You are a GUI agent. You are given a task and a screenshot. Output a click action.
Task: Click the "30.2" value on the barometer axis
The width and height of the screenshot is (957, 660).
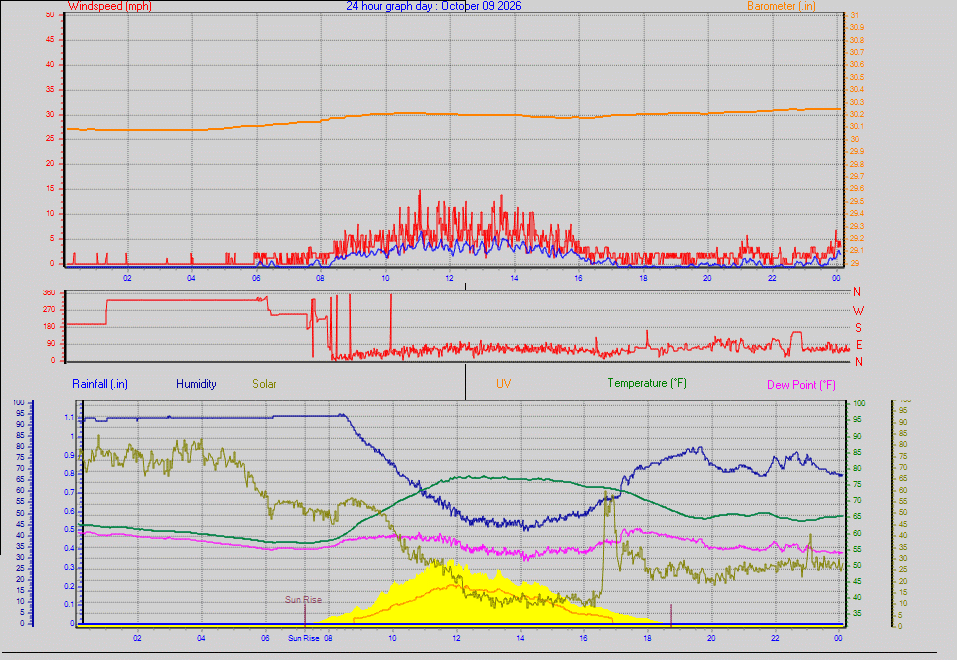coord(857,114)
